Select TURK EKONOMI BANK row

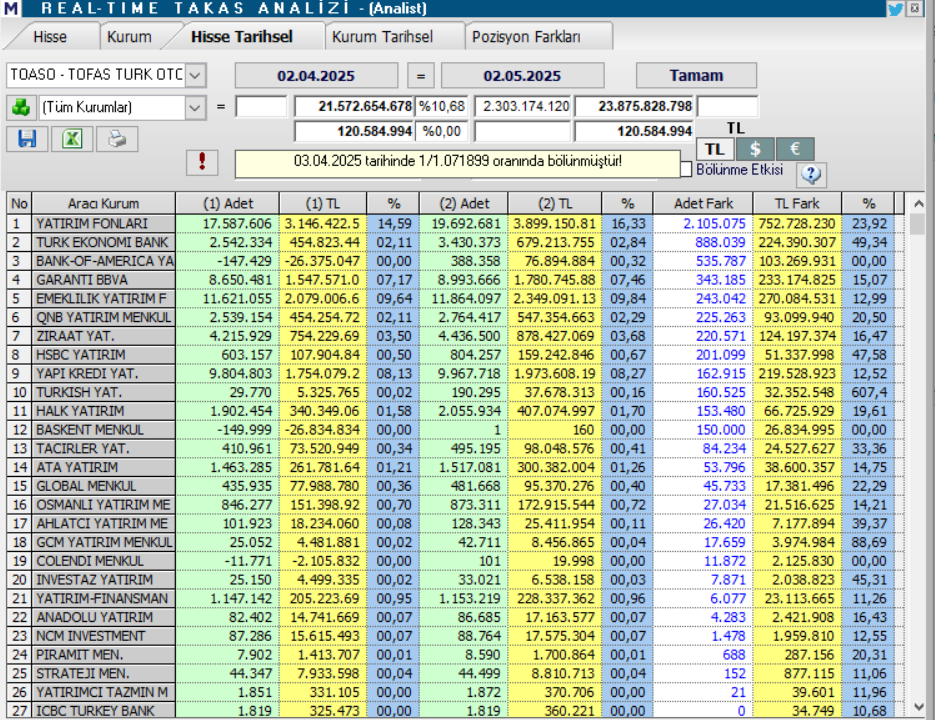pos(456,242)
